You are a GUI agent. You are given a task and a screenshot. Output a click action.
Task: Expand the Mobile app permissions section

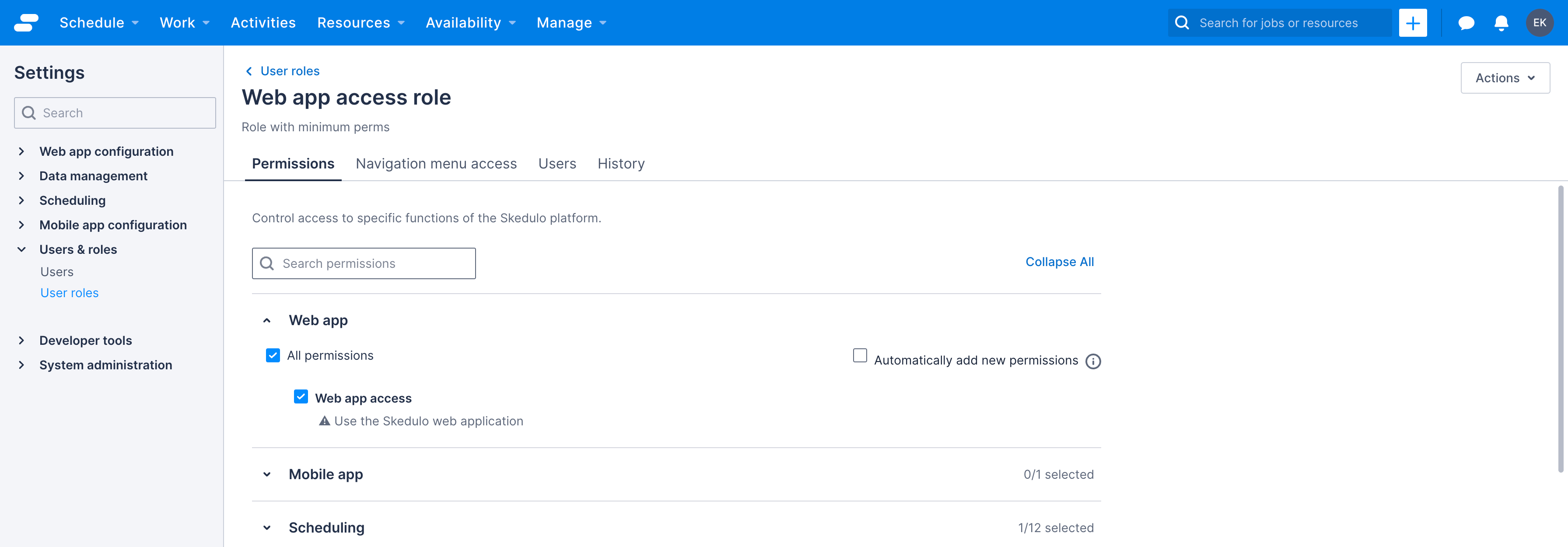(266, 474)
